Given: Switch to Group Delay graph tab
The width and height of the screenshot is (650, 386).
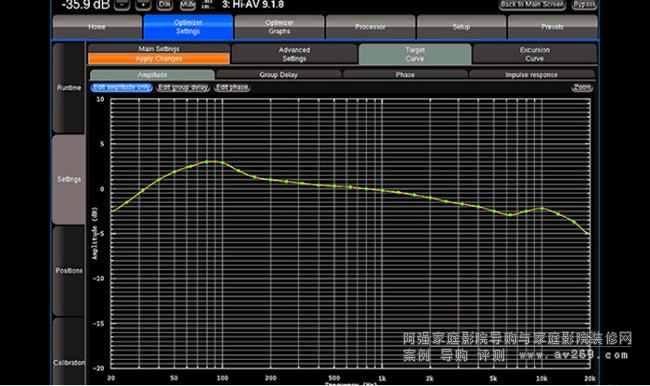Looking at the screenshot, I should (x=279, y=75).
